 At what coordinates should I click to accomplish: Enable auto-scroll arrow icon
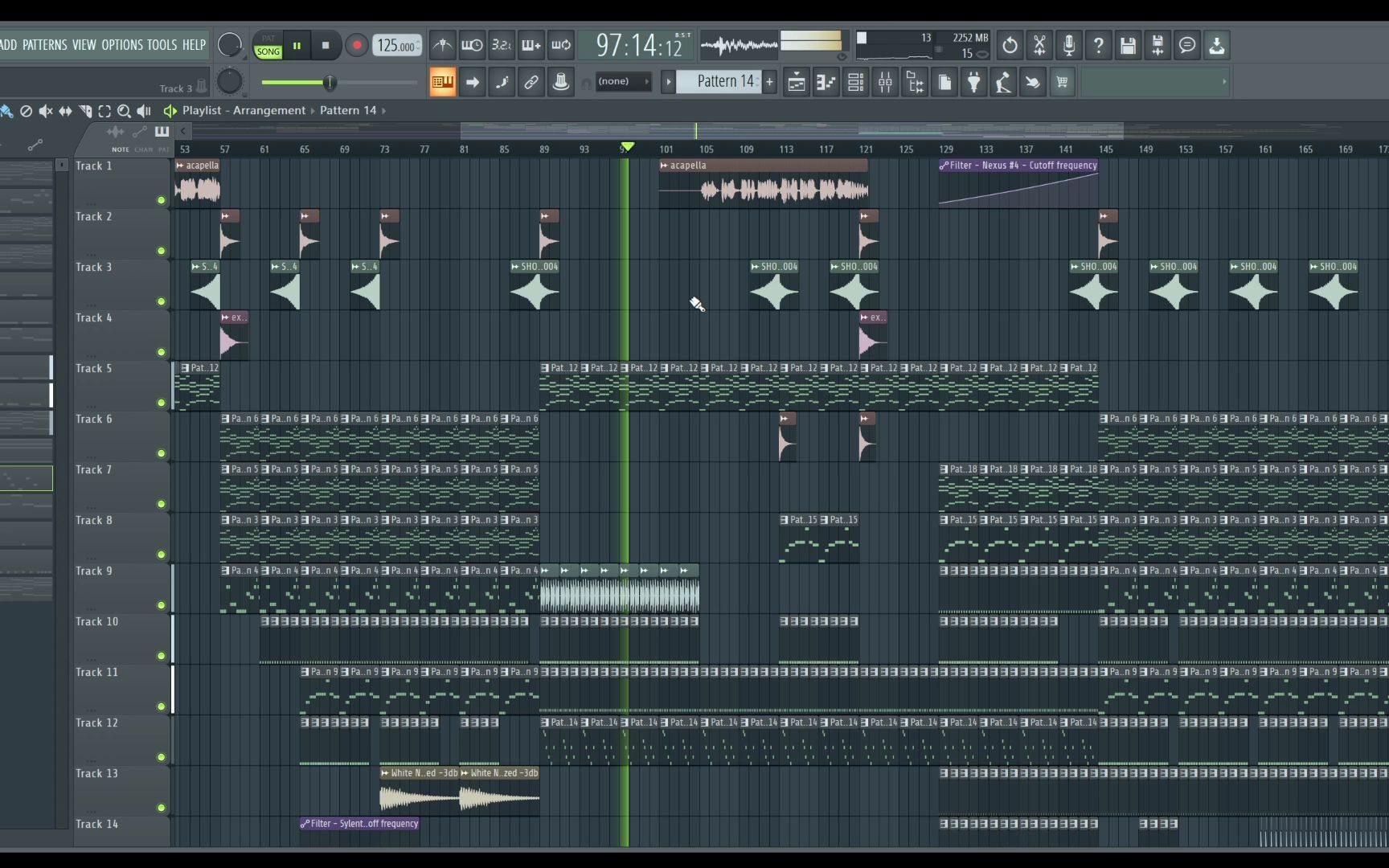472,82
